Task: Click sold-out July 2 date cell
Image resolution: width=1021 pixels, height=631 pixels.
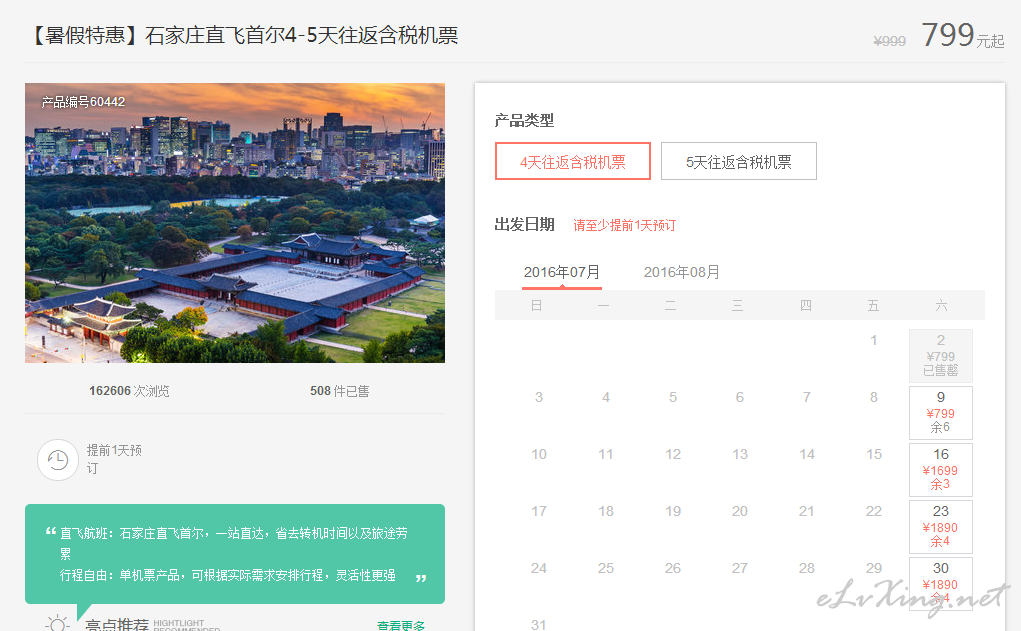Action: [x=940, y=356]
